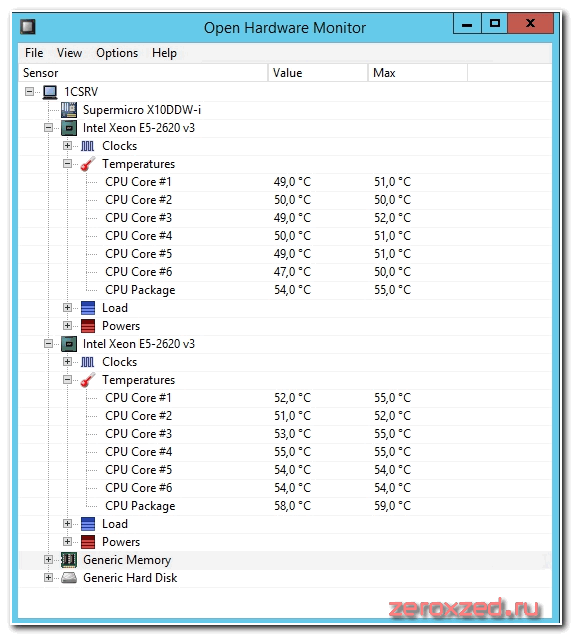Select CPU Core #6 of the first Xeon

[139, 272]
